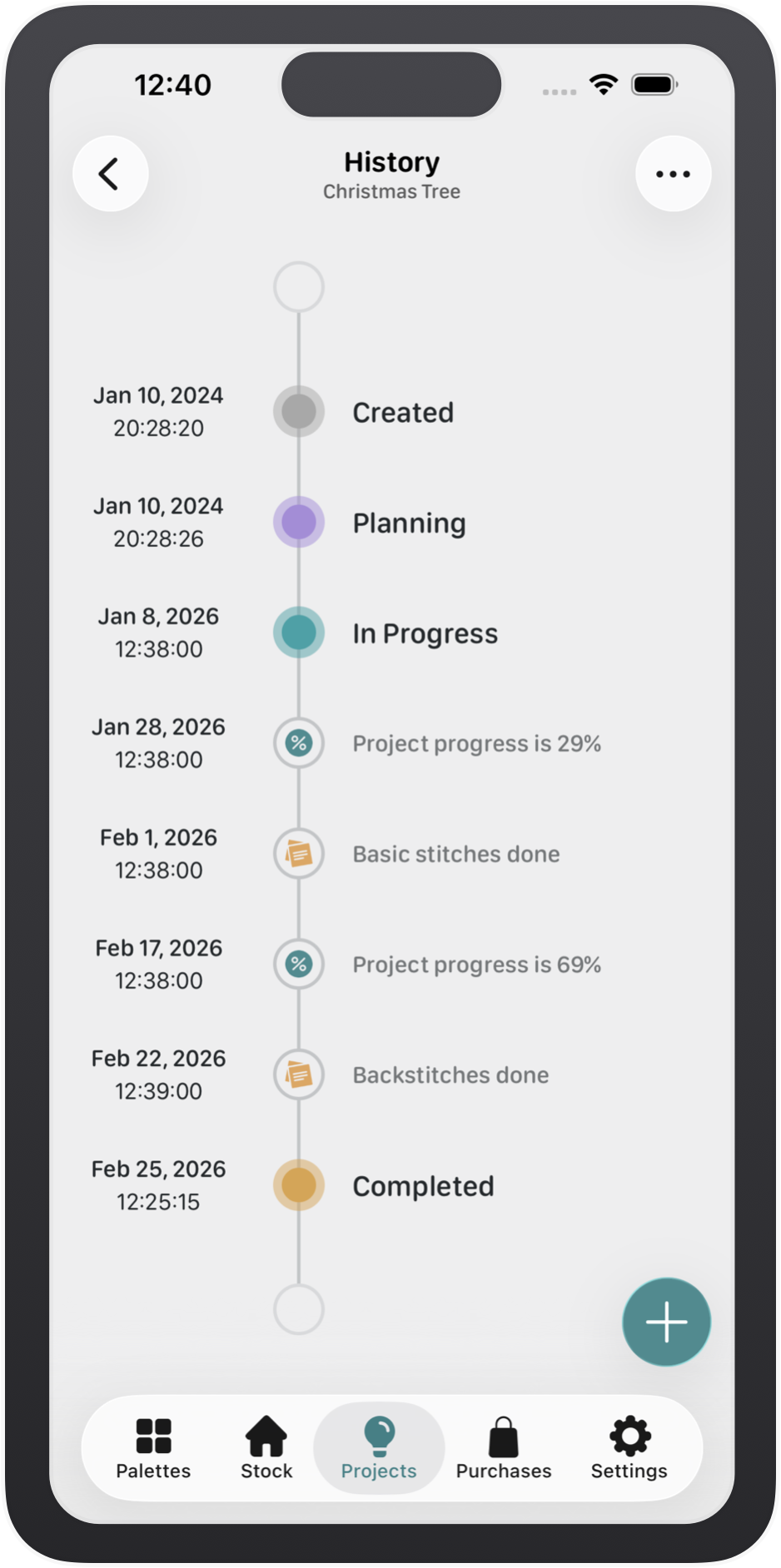Select the gray Created status marker
This screenshot has width=781, height=1568.
coord(298,411)
